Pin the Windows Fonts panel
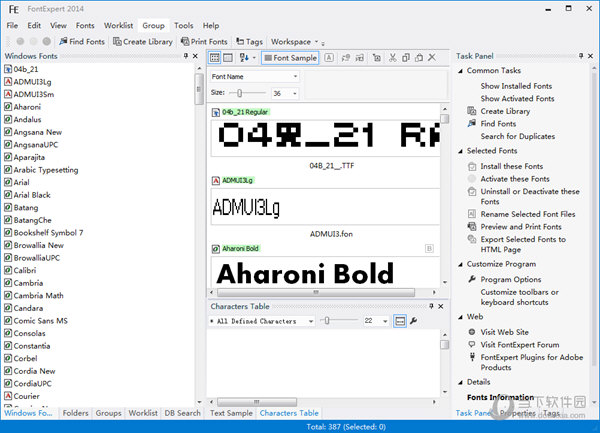Screen dimensions: 600x433 click(186, 57)
